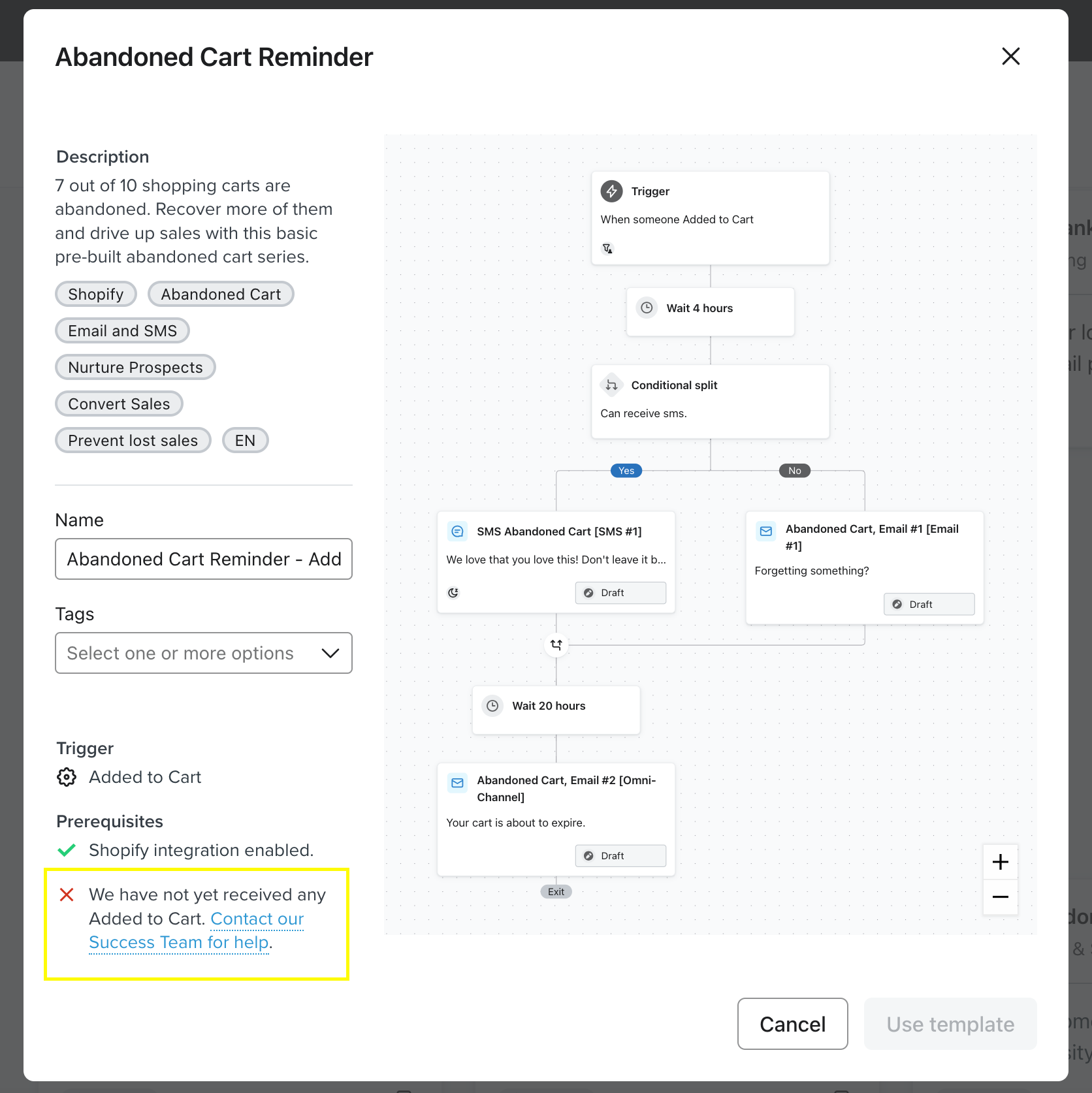Click the trigger filter icon
The image size is (1092, 1093).
tap(607, 248)
